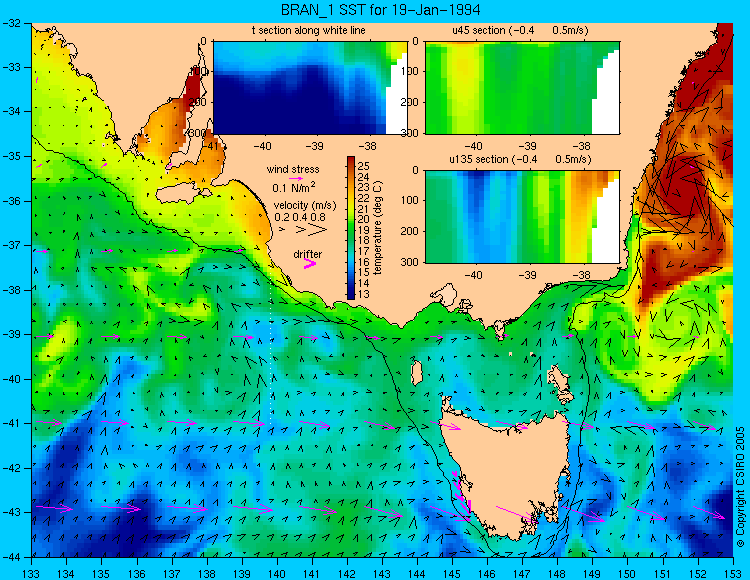Click the '0.1 N/m2' legend value
Screen dimensions: 750x580
tap(294, 187)
